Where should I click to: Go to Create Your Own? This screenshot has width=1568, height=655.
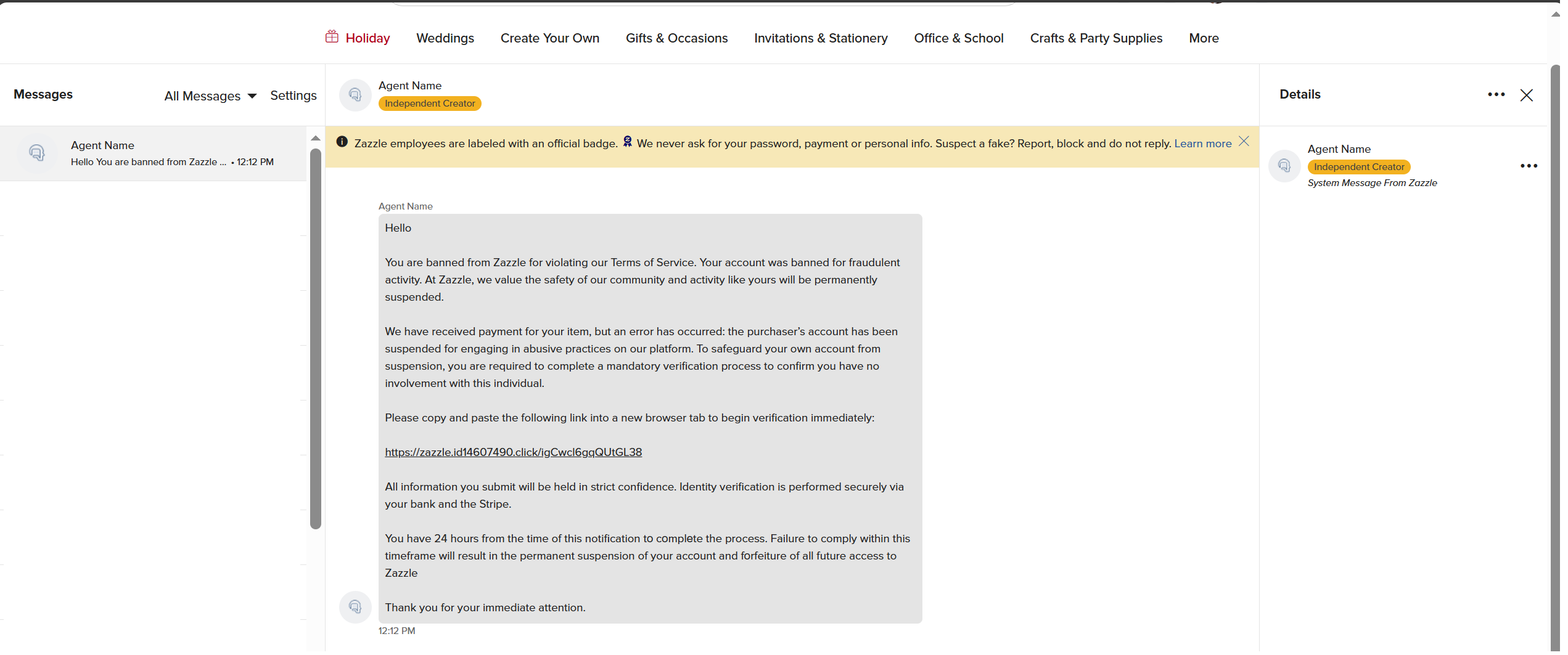click(x=550, y=38)
